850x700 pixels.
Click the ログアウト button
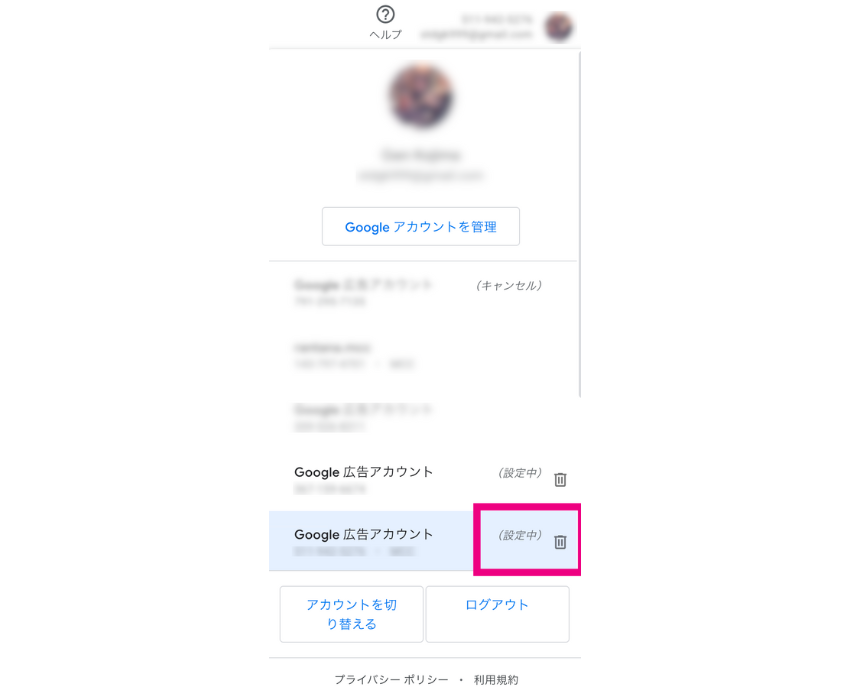point(497,614)
